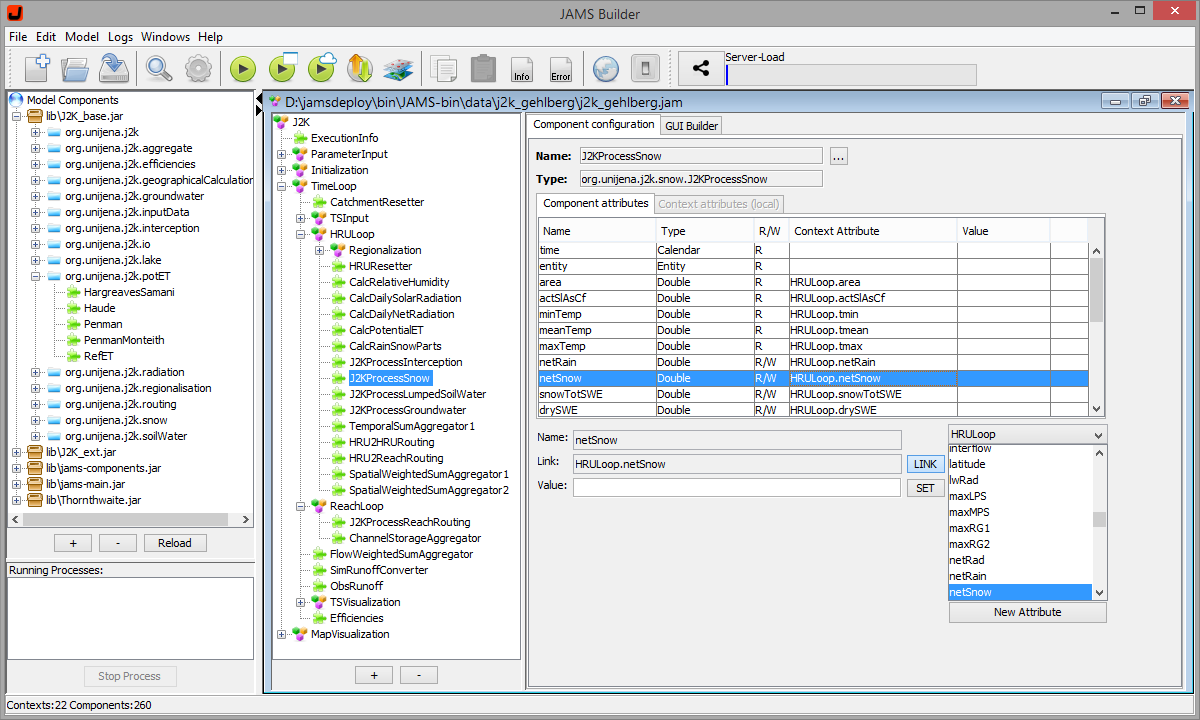Click the LINK button
The width and height of the screenshot is (1200, 720).
click(x=925, y=464)
